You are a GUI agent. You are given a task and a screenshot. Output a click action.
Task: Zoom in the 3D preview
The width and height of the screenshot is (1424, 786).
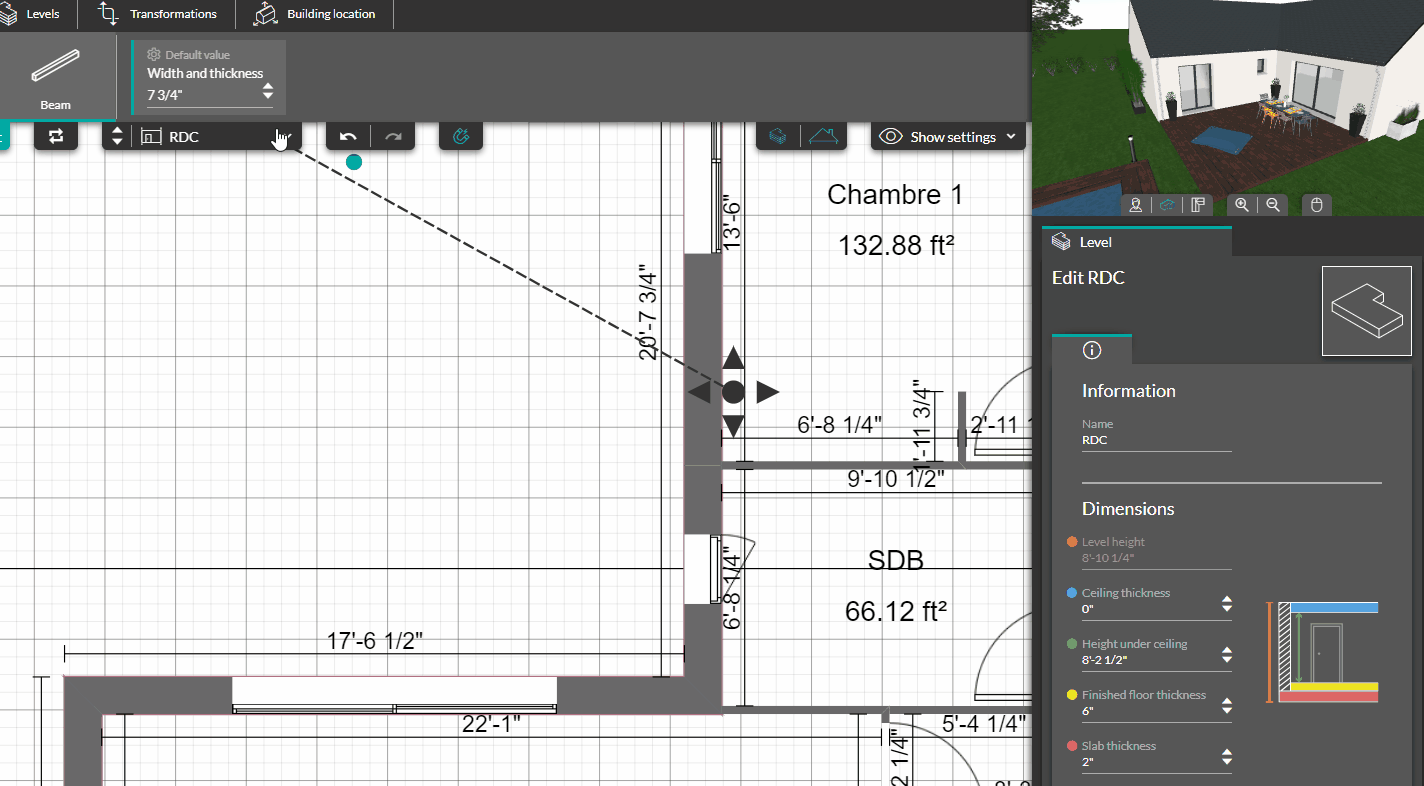pyautogui.click(x=1242, y=205)
